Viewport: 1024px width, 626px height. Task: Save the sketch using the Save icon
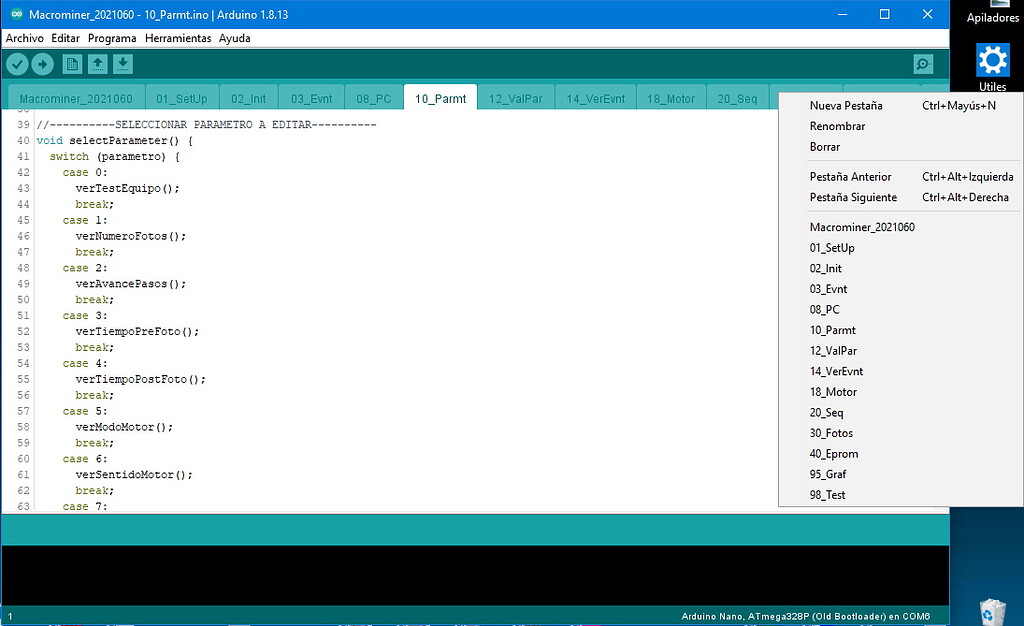[123, 63]
